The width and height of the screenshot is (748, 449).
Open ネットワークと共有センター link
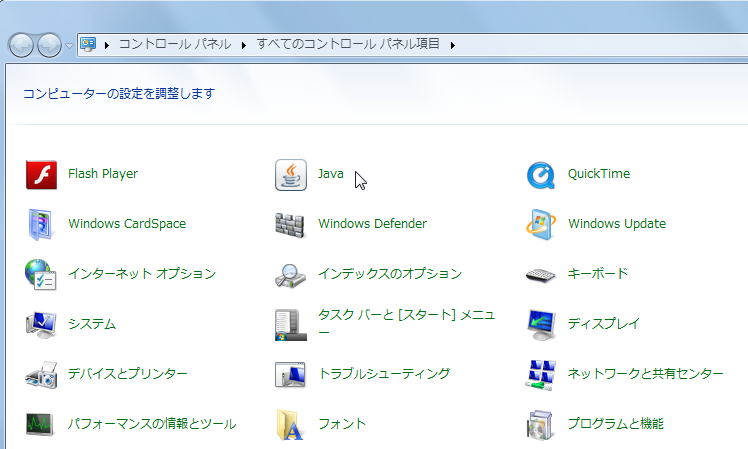point(645,374)
